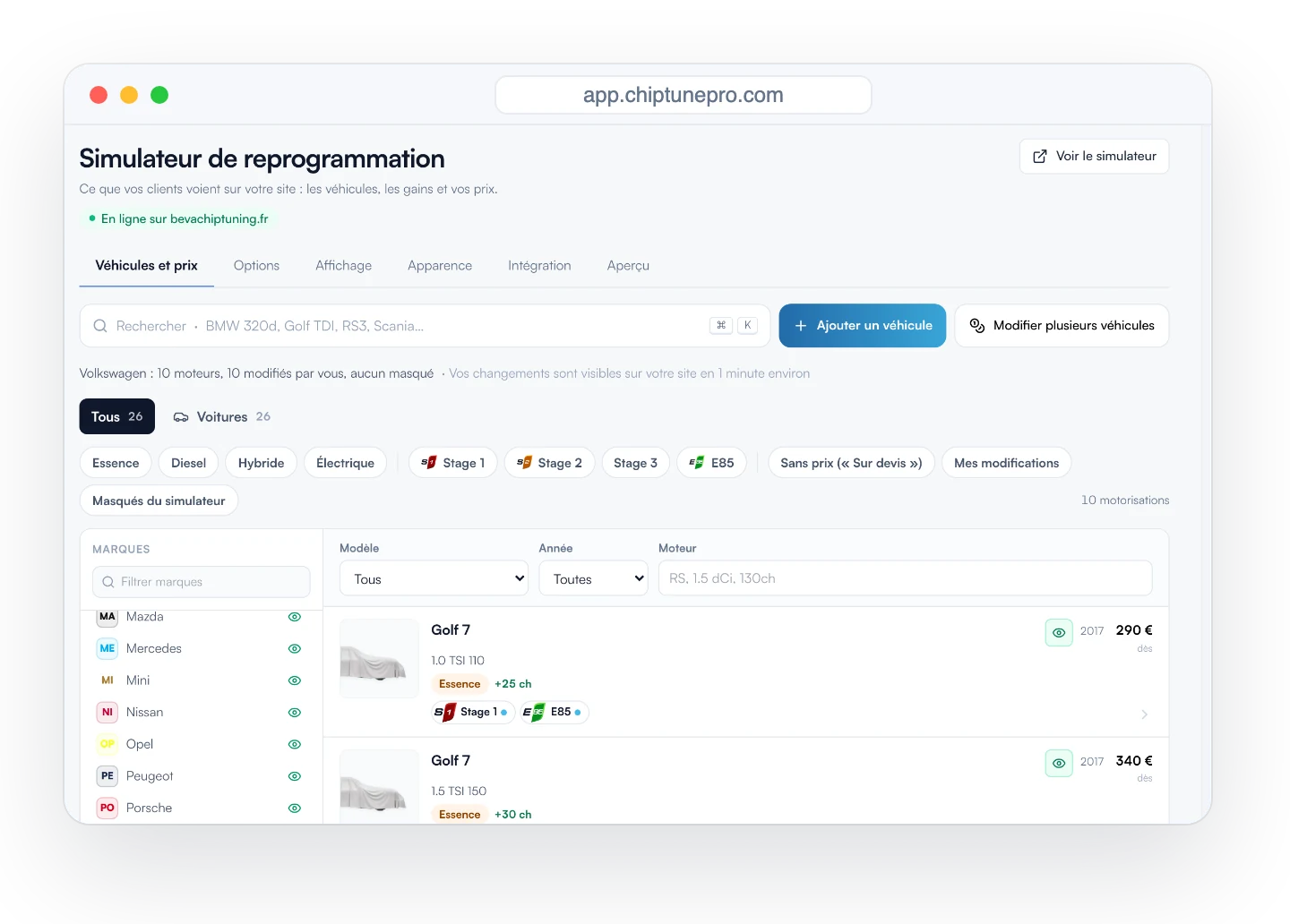Click the PO Porsche brand logo badge

(x=107, y=808)
